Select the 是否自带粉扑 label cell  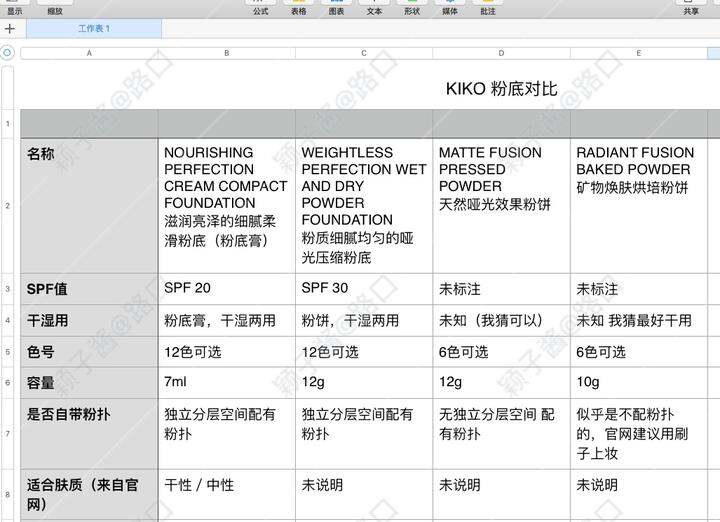click(x=90, y=433)
